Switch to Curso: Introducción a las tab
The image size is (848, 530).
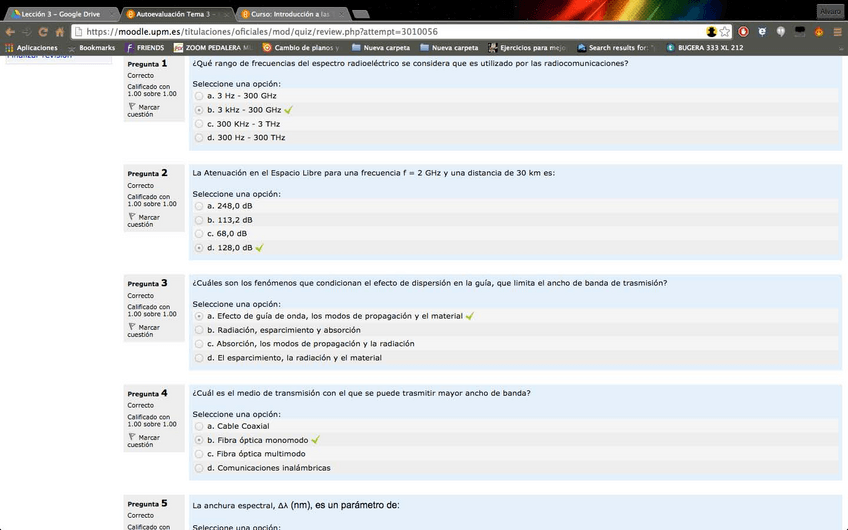(x=290, y=14)
